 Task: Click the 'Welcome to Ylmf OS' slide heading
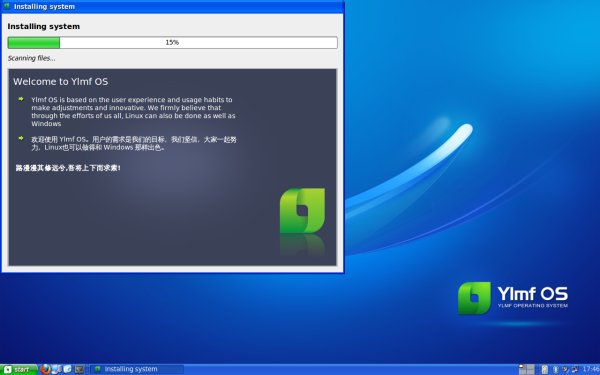point(60,82)
